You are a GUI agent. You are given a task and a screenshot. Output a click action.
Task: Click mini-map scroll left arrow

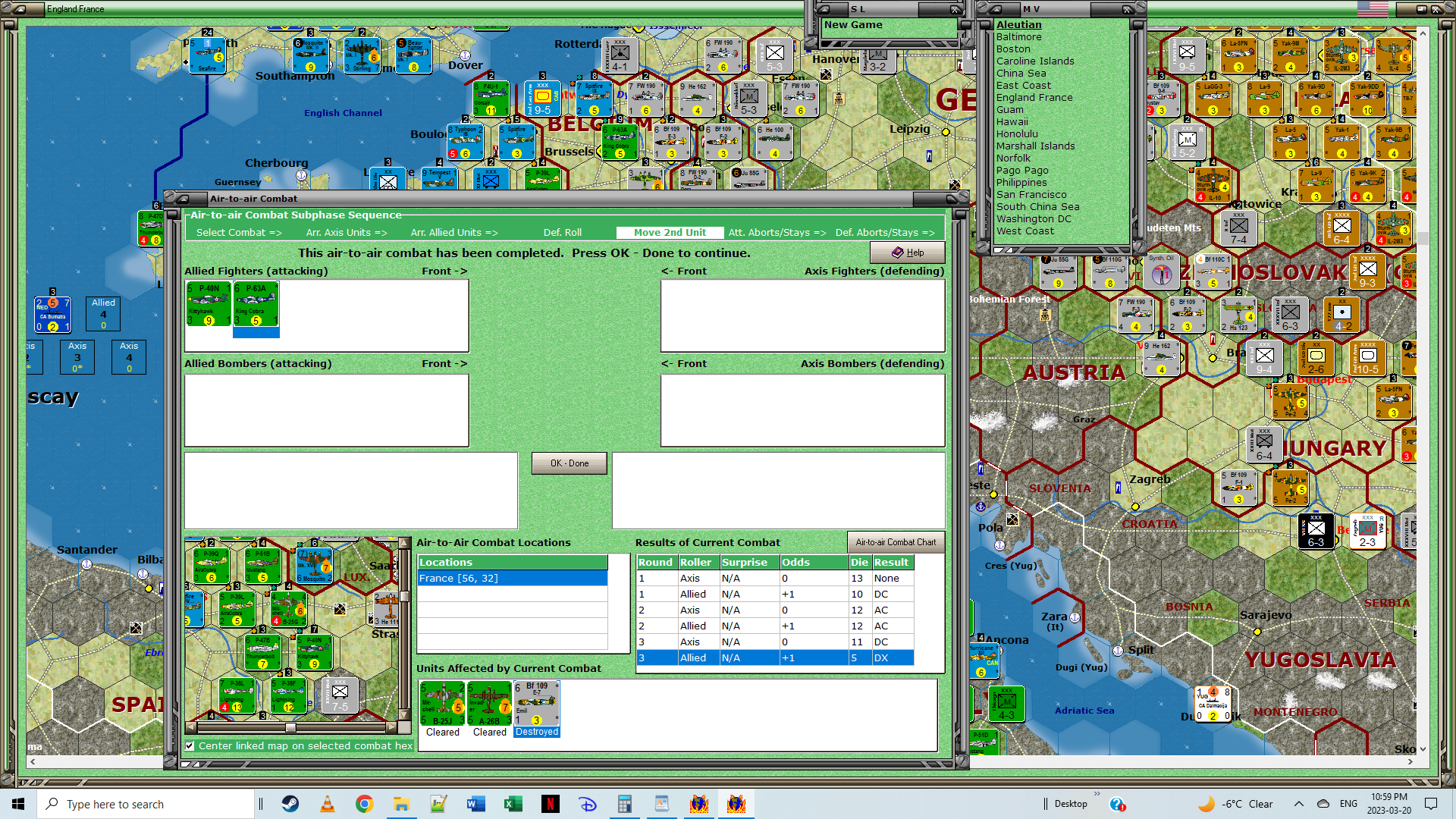point(190,727)
